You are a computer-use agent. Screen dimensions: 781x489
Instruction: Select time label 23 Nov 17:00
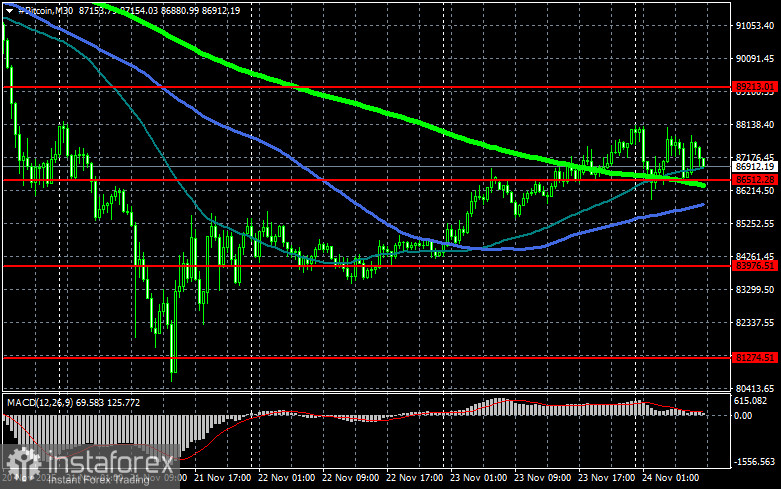(607, 478)
